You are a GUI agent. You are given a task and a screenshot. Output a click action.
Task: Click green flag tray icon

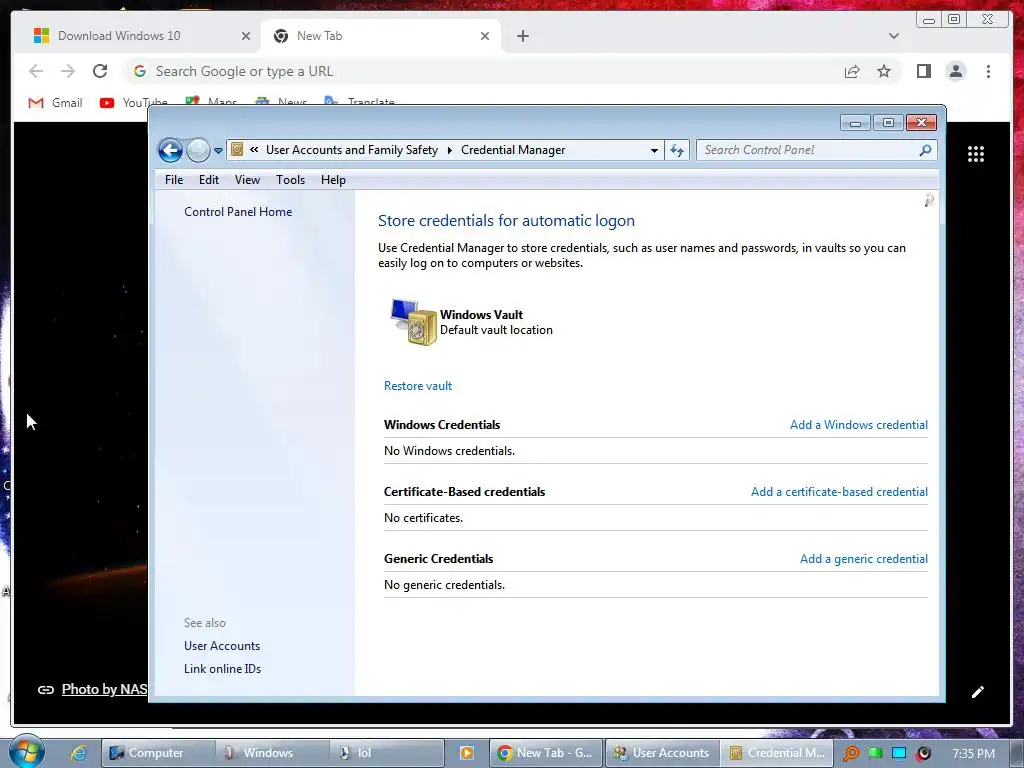click(x=875, y=753)
